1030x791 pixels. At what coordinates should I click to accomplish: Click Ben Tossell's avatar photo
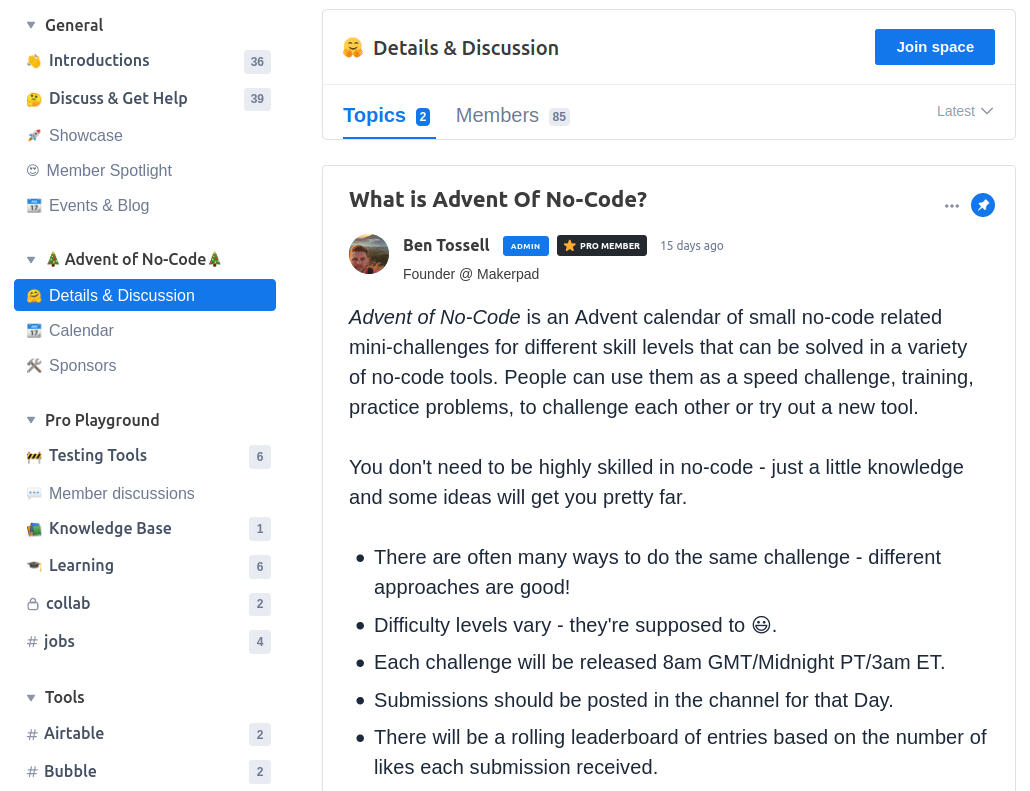[369, 254]
